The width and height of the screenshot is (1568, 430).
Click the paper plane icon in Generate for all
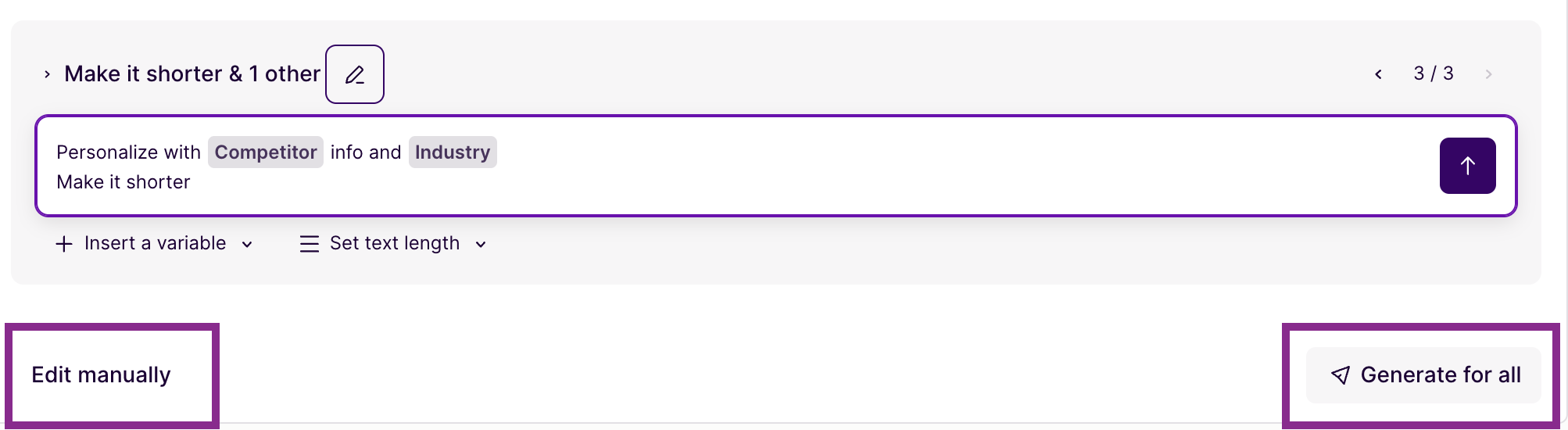(x=1341, y=375)
